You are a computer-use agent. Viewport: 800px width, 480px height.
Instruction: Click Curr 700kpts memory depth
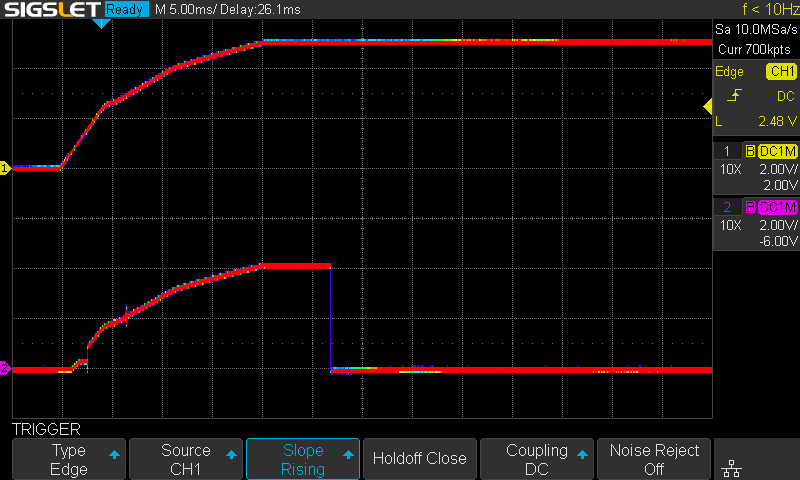coord(754,49)
